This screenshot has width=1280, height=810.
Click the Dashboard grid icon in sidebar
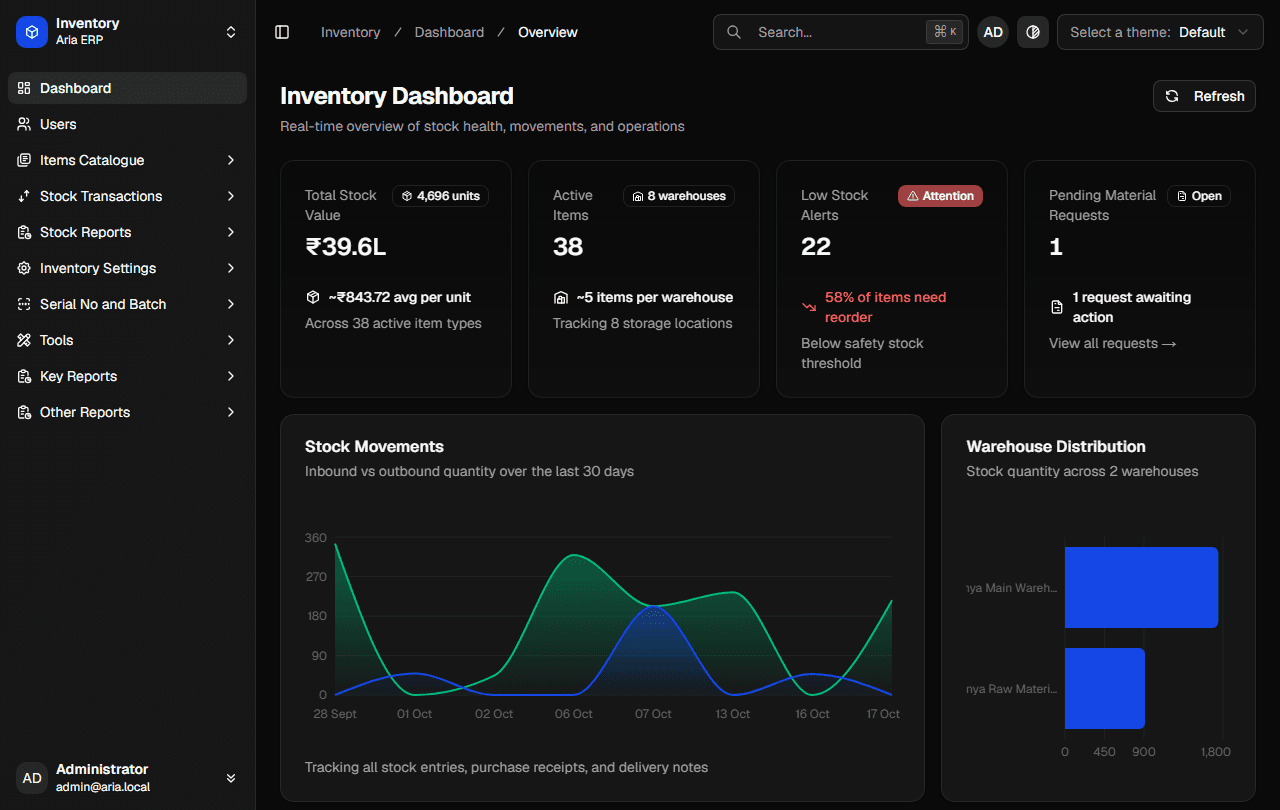point(24,88)
